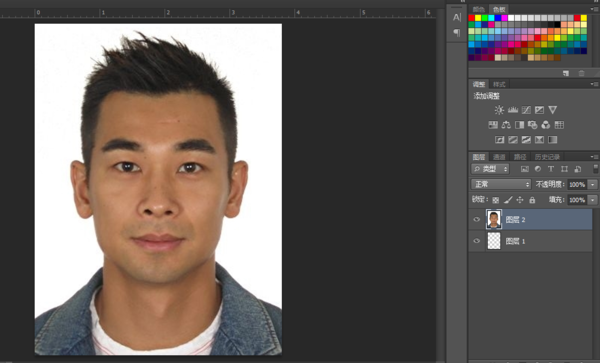Switch to the 历史记录 tab
This screenshot has height=363, width=600.
(x=547, y=157)
